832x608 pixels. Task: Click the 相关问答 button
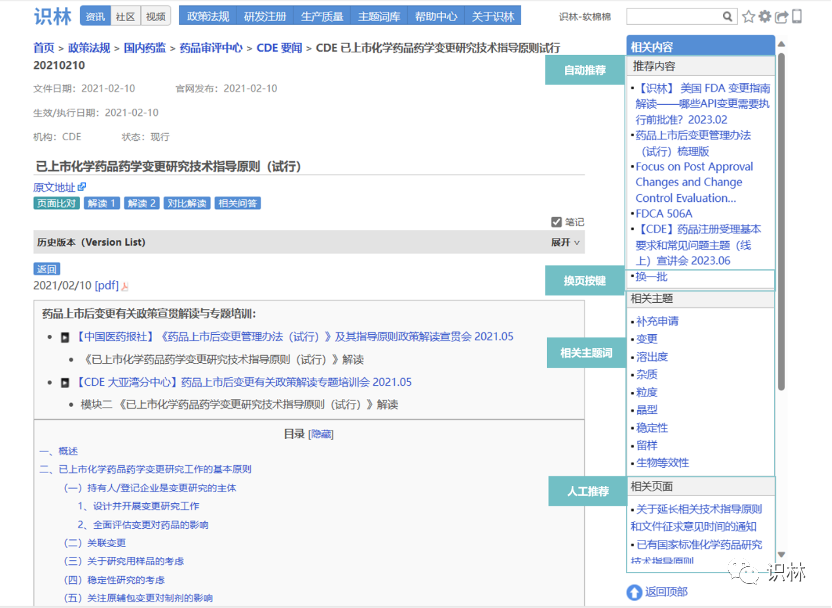pos(238,203)
